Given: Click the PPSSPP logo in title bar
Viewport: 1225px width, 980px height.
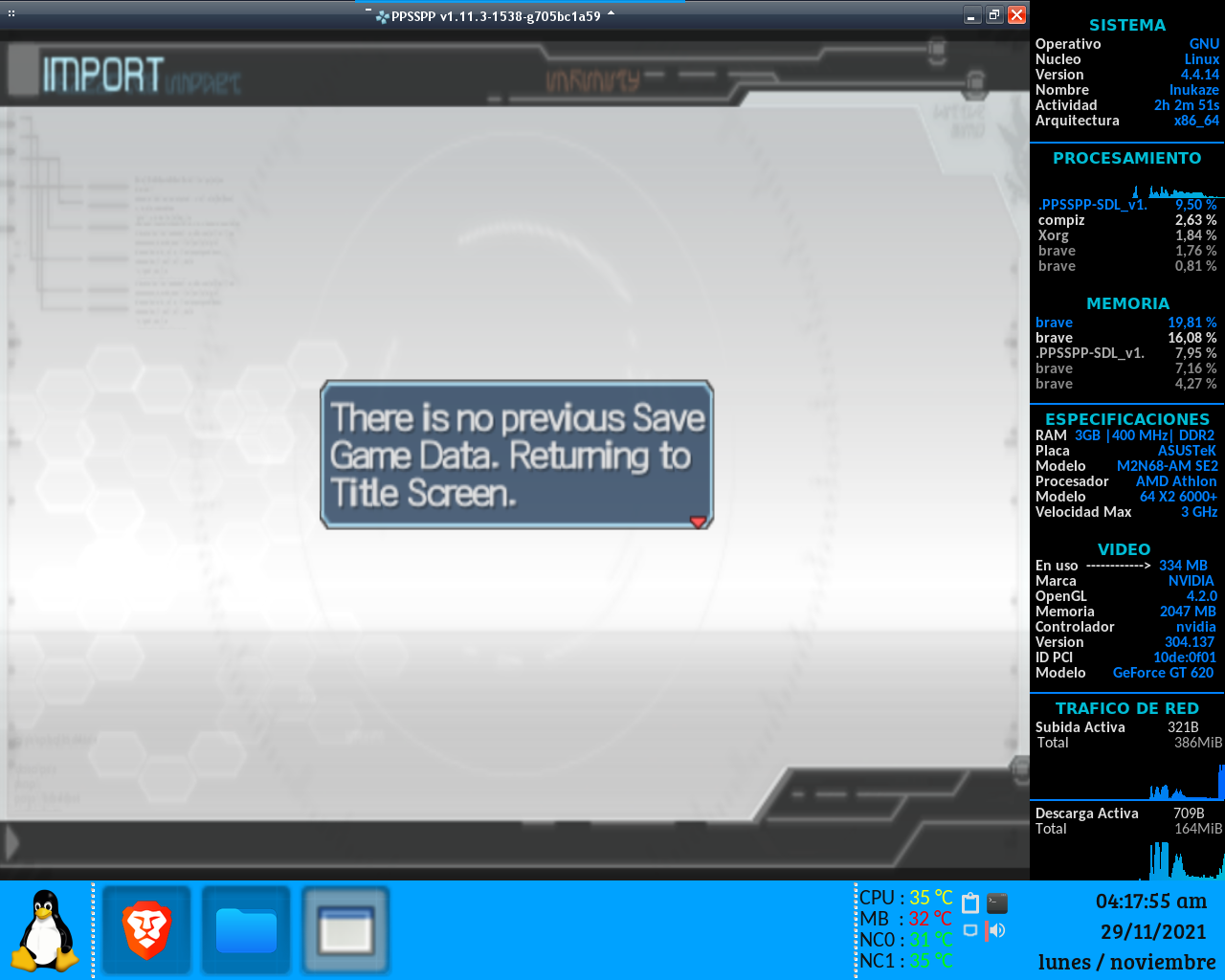Looking at the screenshot, I should 382,16.
